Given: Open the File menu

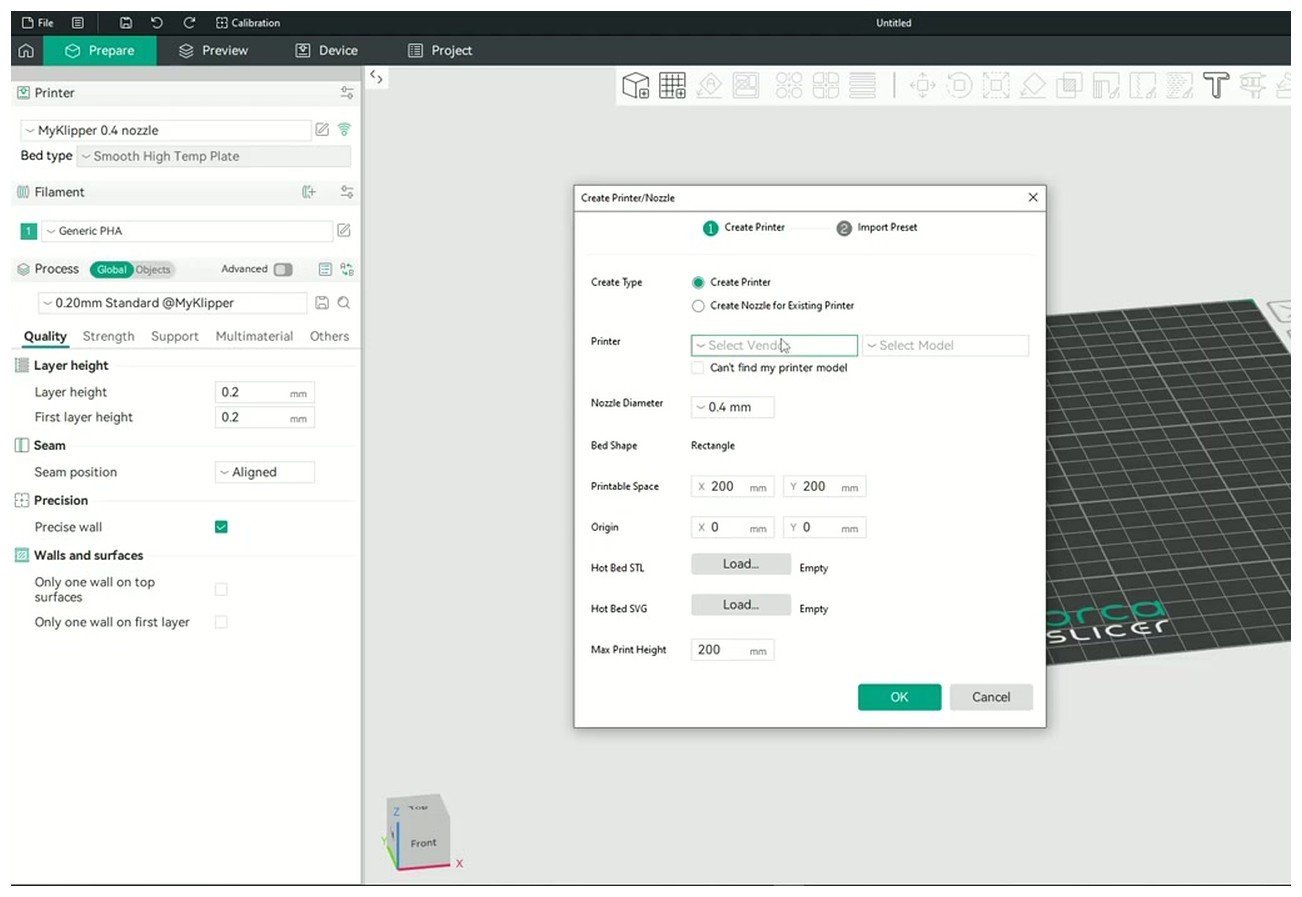Looking at the screenshot, I should 37,22.
